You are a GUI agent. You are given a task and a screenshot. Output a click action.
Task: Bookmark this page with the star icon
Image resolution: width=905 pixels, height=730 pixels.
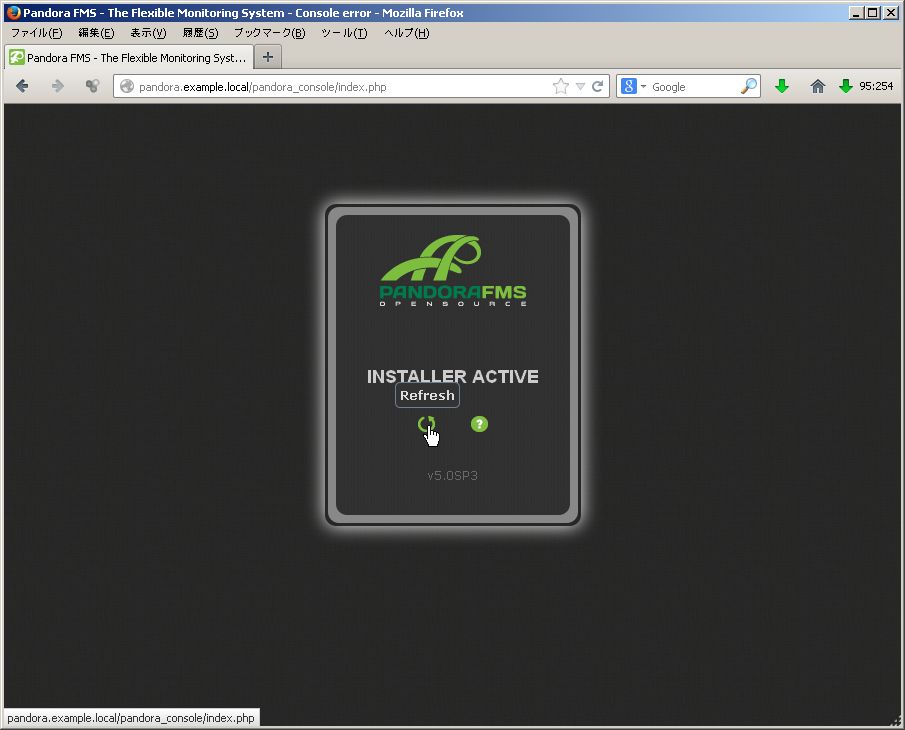pyautogui.click(x=560, y=87)
